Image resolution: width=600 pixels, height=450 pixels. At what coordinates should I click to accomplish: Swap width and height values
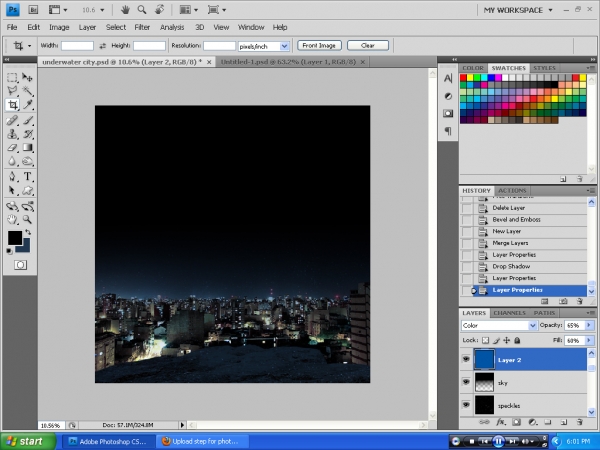102,46
